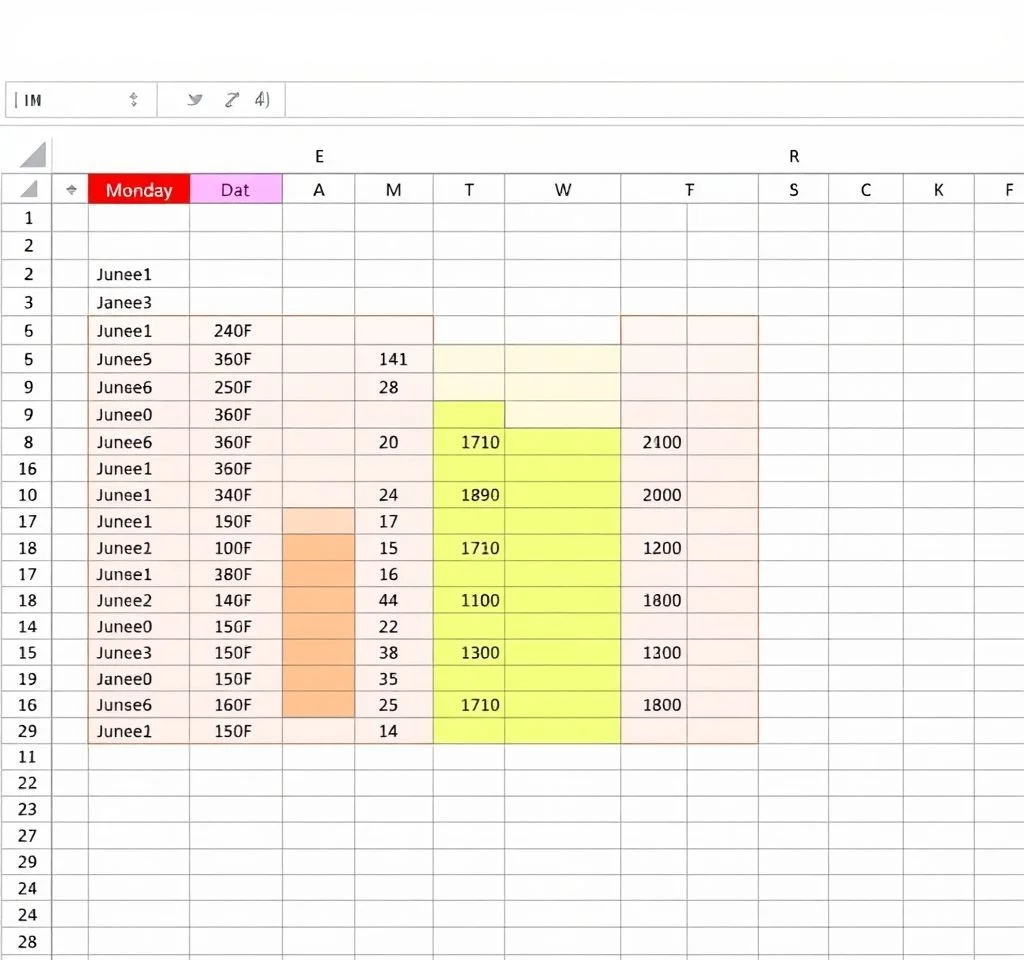
Task: Select column header W
Action: [x=563, y=190]
